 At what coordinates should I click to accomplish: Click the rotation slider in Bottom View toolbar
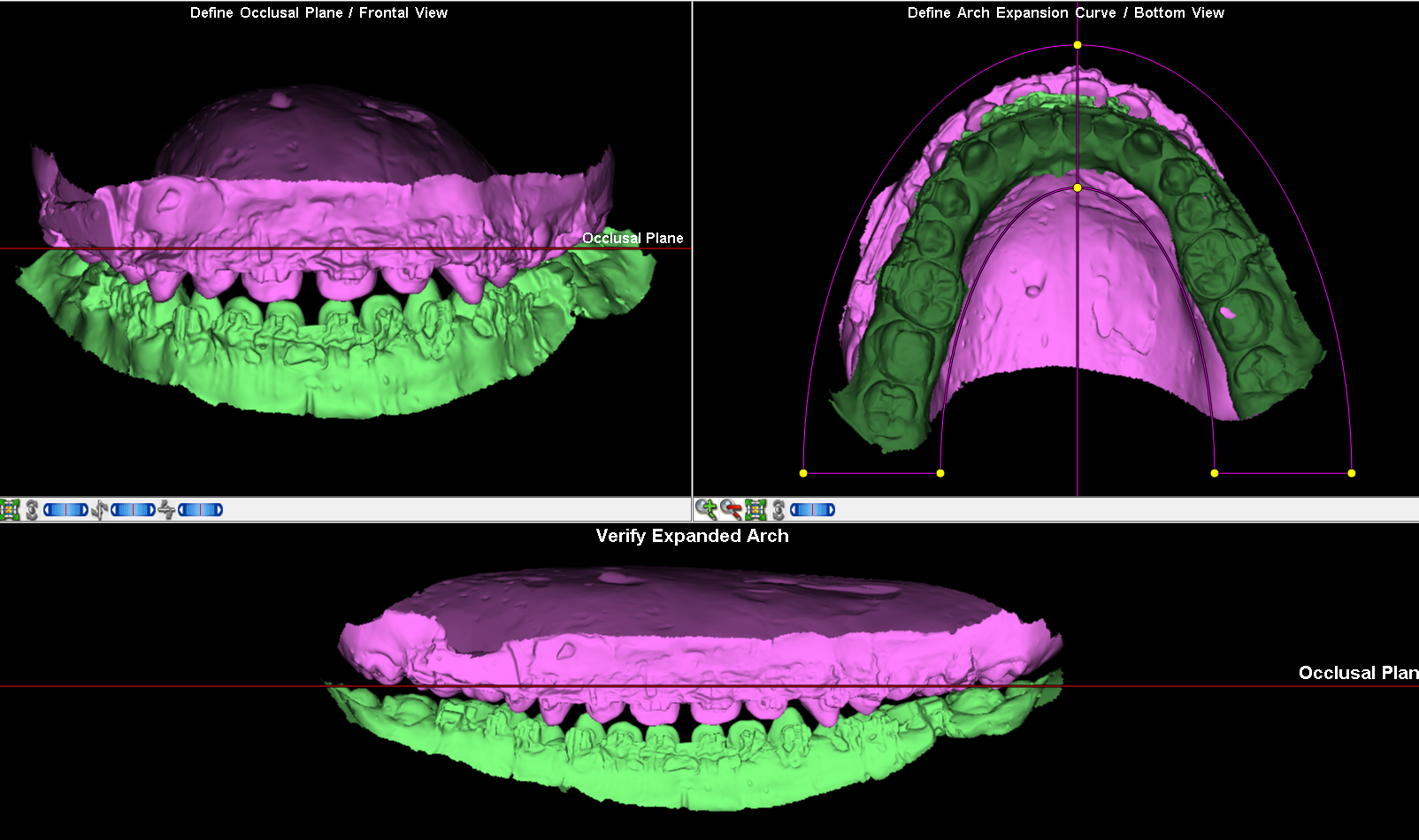pos(812,509)
